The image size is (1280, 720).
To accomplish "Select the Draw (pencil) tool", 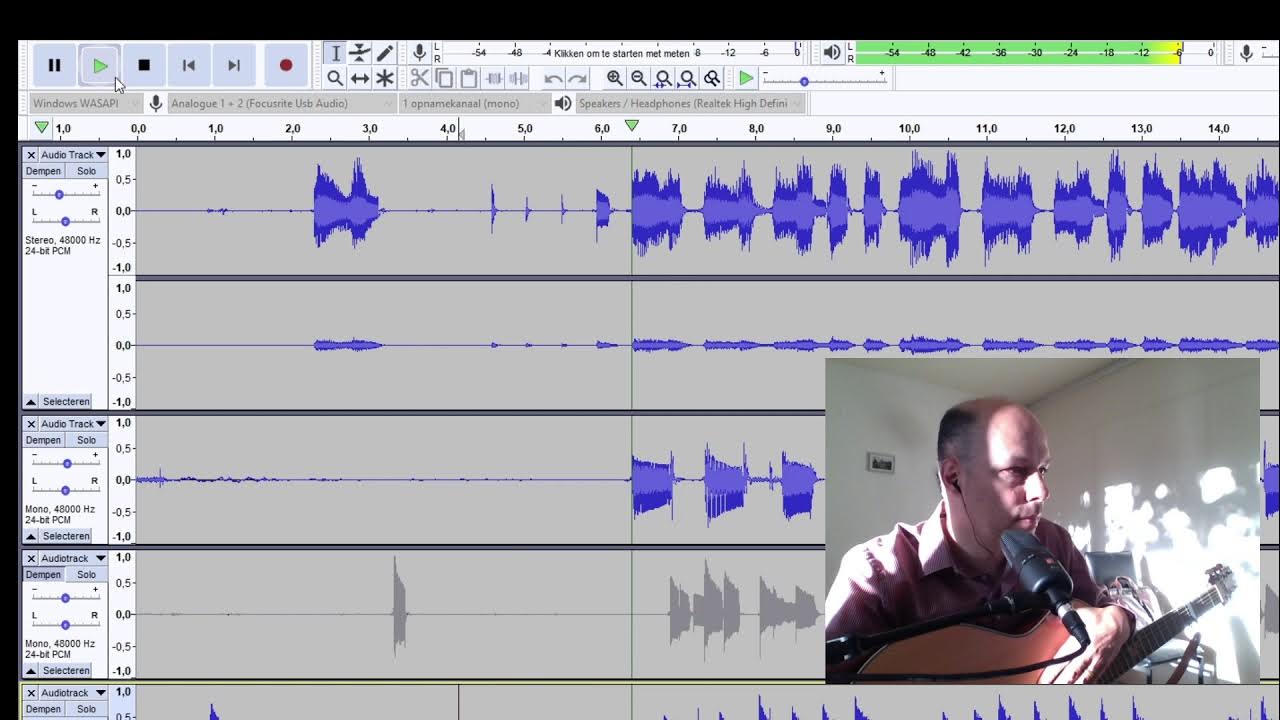I will [x=385, y=53].
